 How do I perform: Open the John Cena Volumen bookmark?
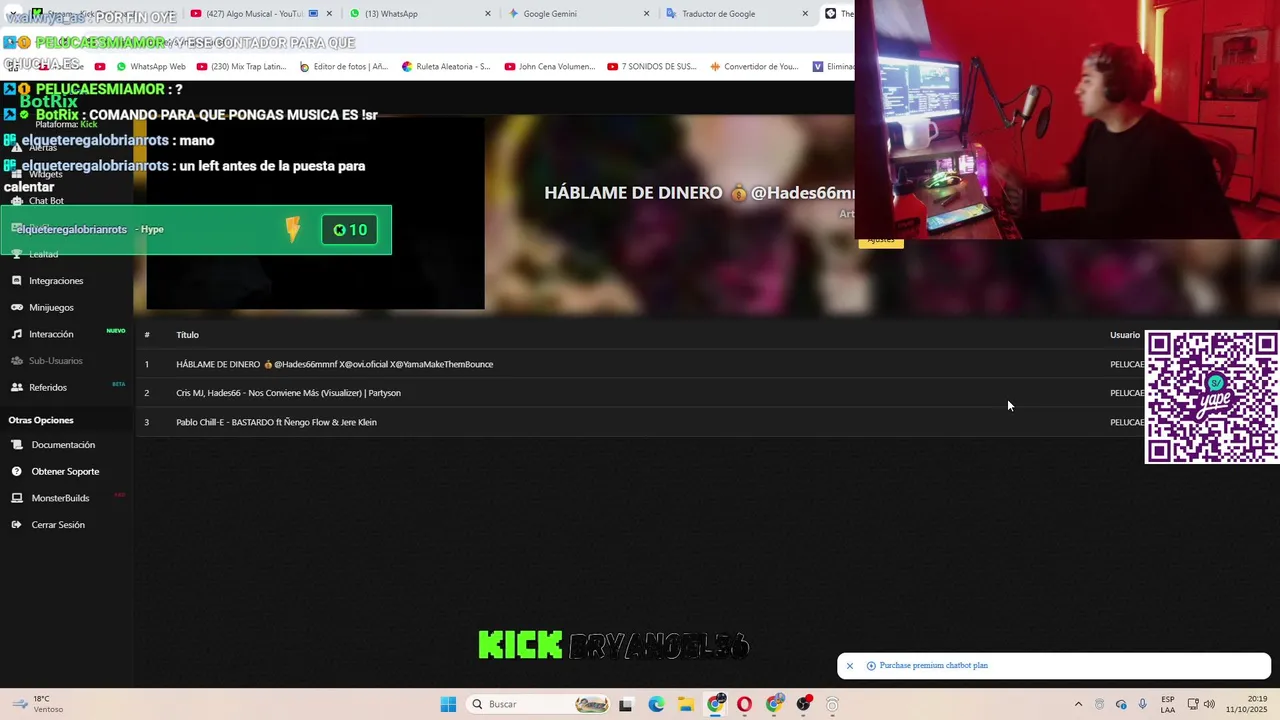click(550, 67)
